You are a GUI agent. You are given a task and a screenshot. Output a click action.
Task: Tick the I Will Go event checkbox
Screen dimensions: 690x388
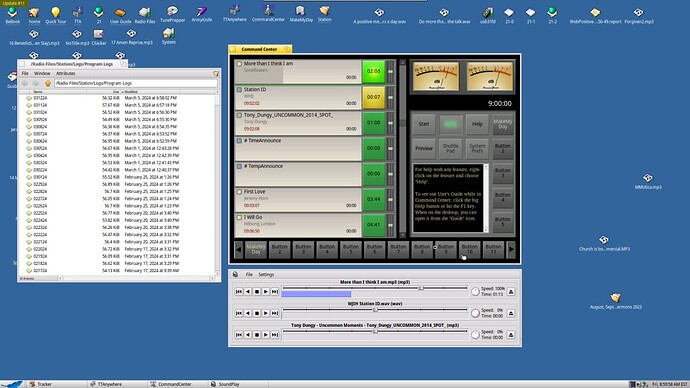coord(239,217)
